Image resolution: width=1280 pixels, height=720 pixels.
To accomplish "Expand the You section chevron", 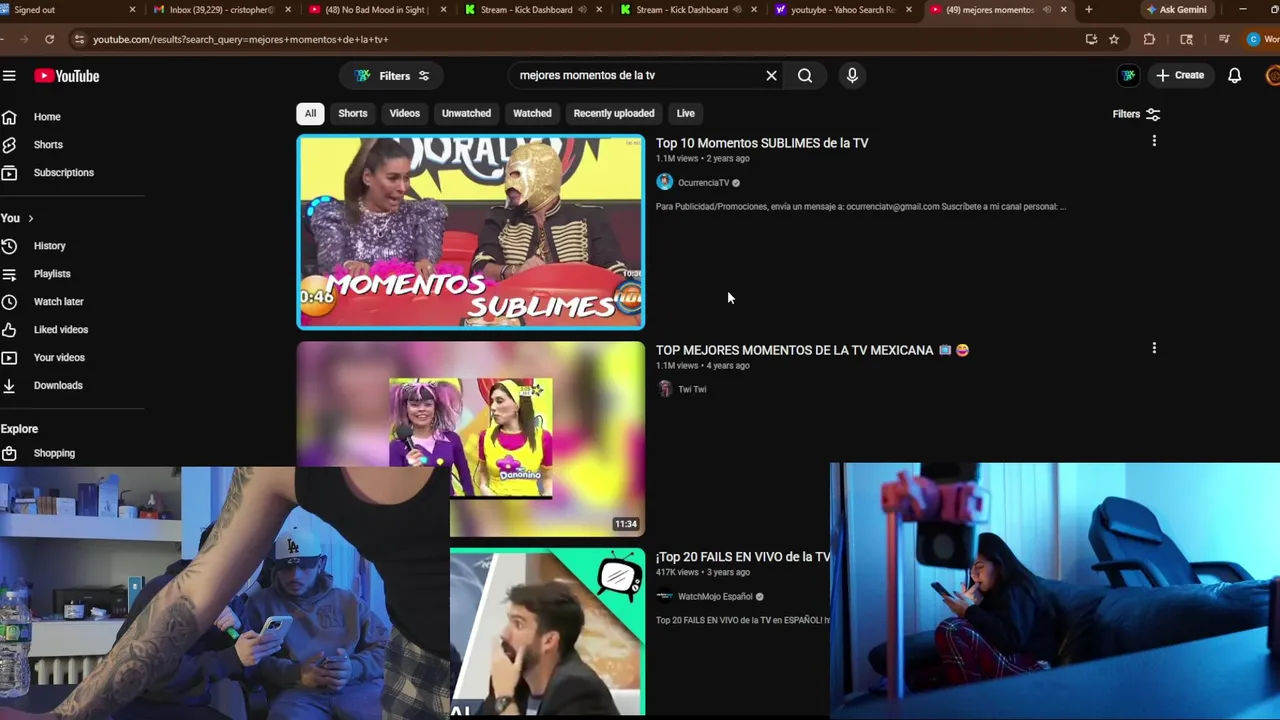I will [x=30, y=218].
